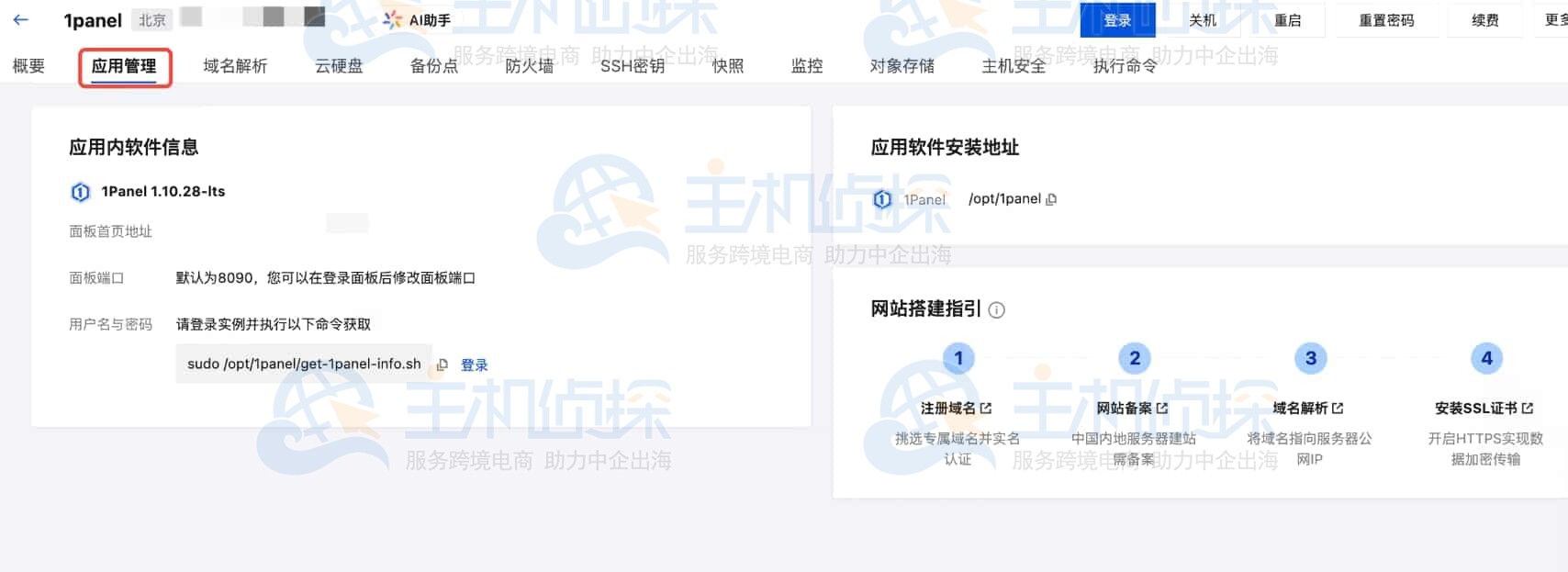Image resolution: width=1568 pixels, height=572 pixels.
Task: Click the 北京 region tag
Action: [x=152, y=20]
